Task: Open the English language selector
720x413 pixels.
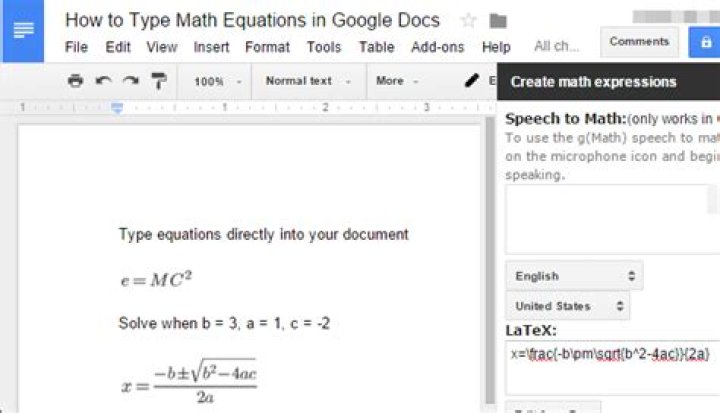Action: 574,276
